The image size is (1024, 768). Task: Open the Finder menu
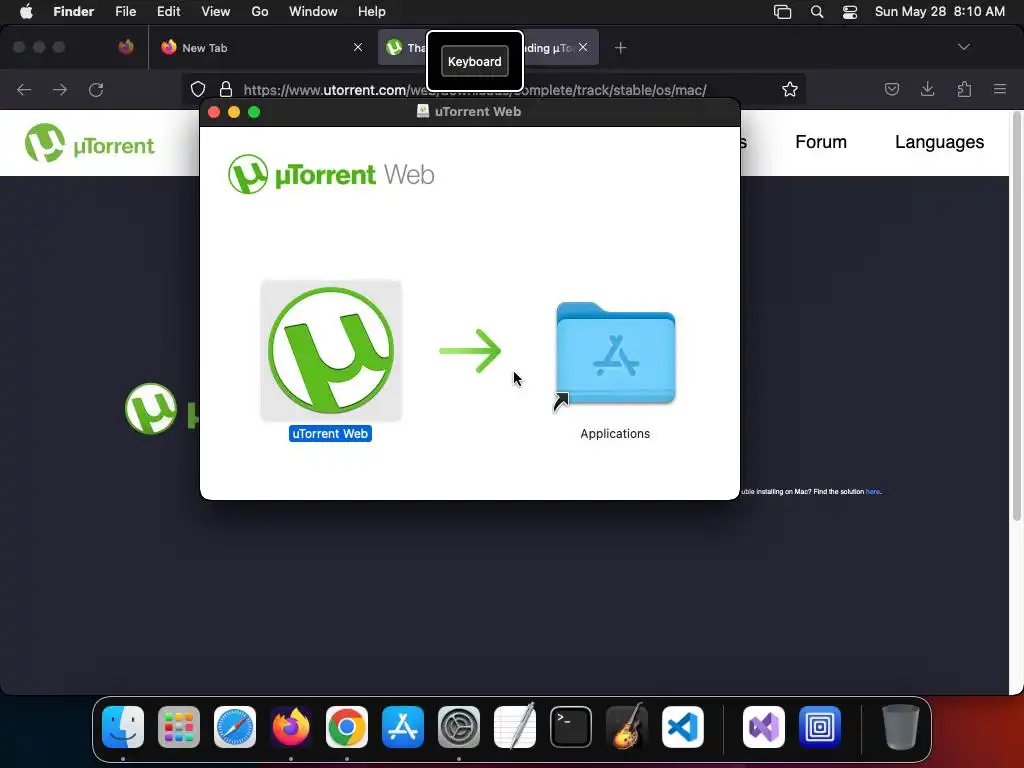(x=74, y=12)
